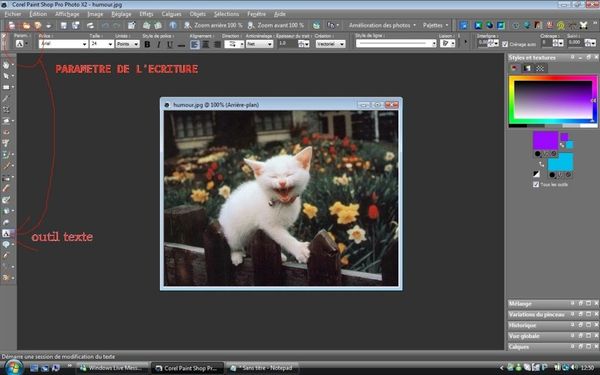Click the black and white reset colors icon
This screenshot has height=375, width=600.
coord(536,174)
